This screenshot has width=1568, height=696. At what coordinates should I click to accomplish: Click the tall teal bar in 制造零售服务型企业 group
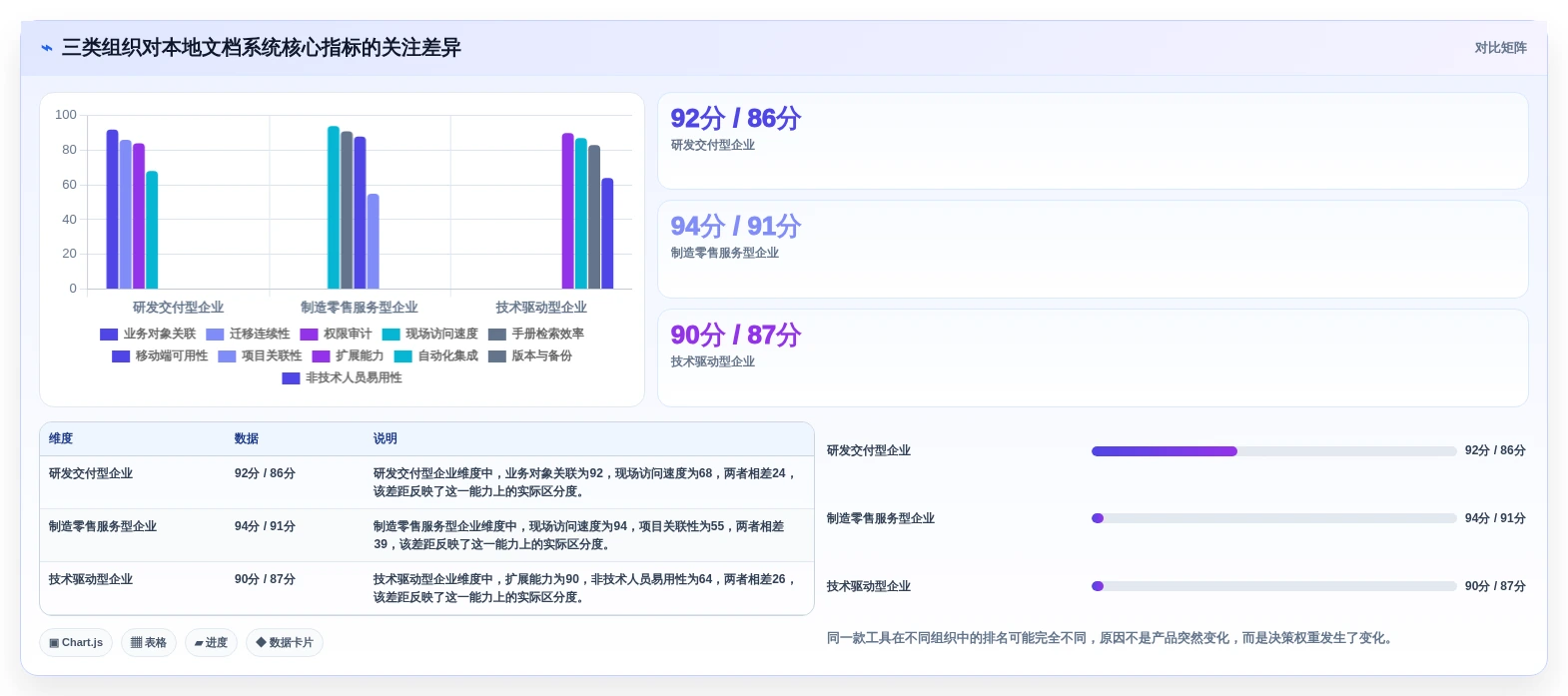[334, 208]
